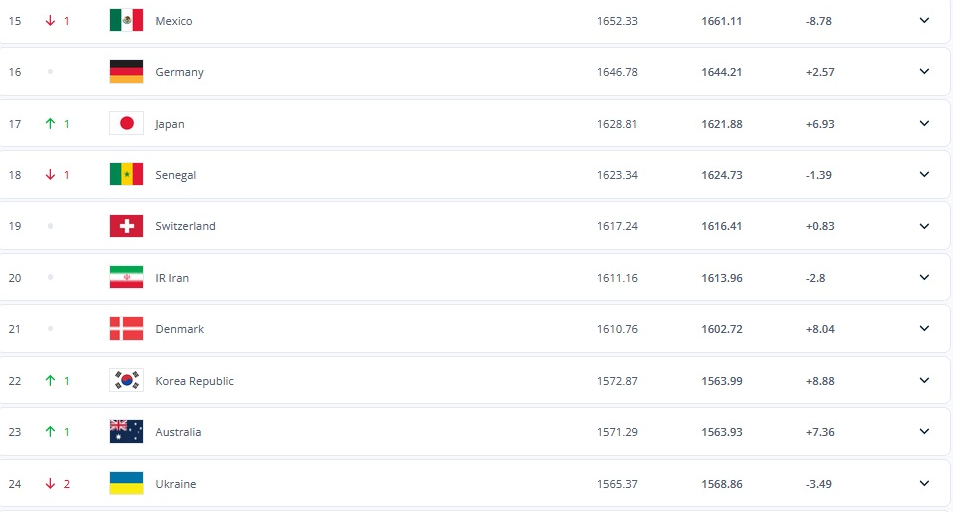Click the Ukraine flag icon

pyautogui.click(x=126, y=484)
